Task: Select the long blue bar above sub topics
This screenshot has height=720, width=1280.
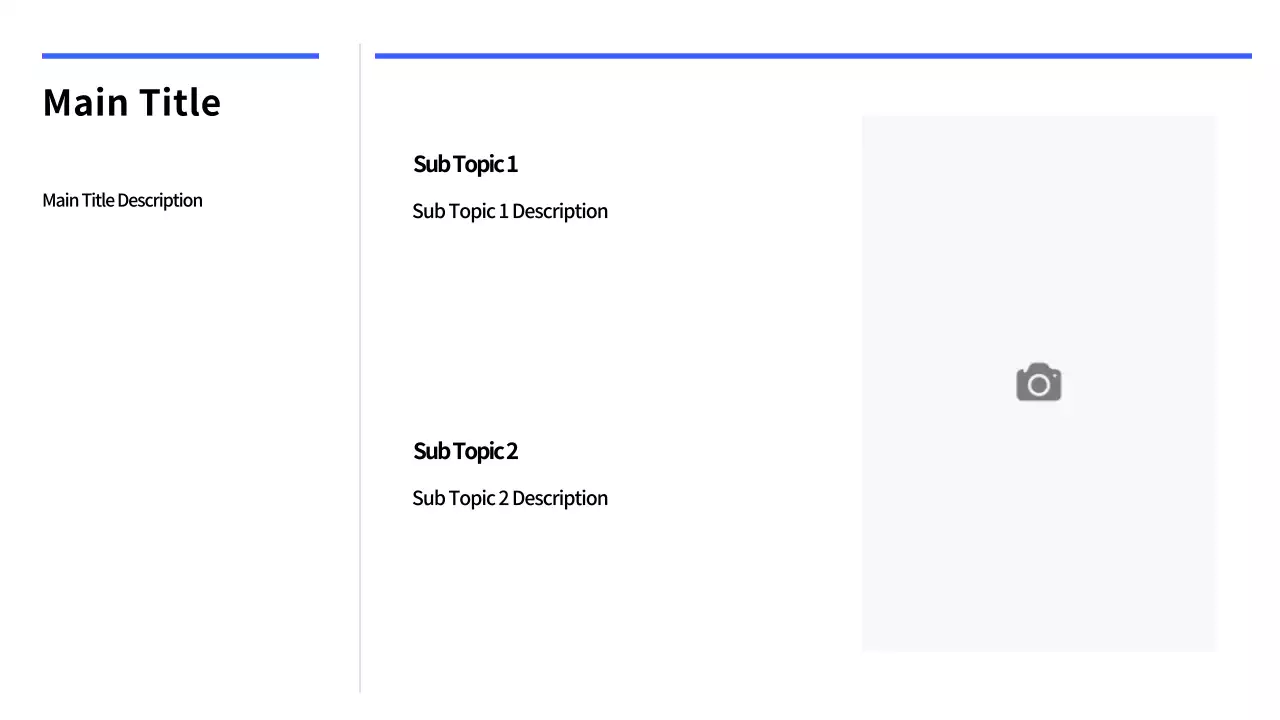Action: pyautogui.click(x=812, y=56)
